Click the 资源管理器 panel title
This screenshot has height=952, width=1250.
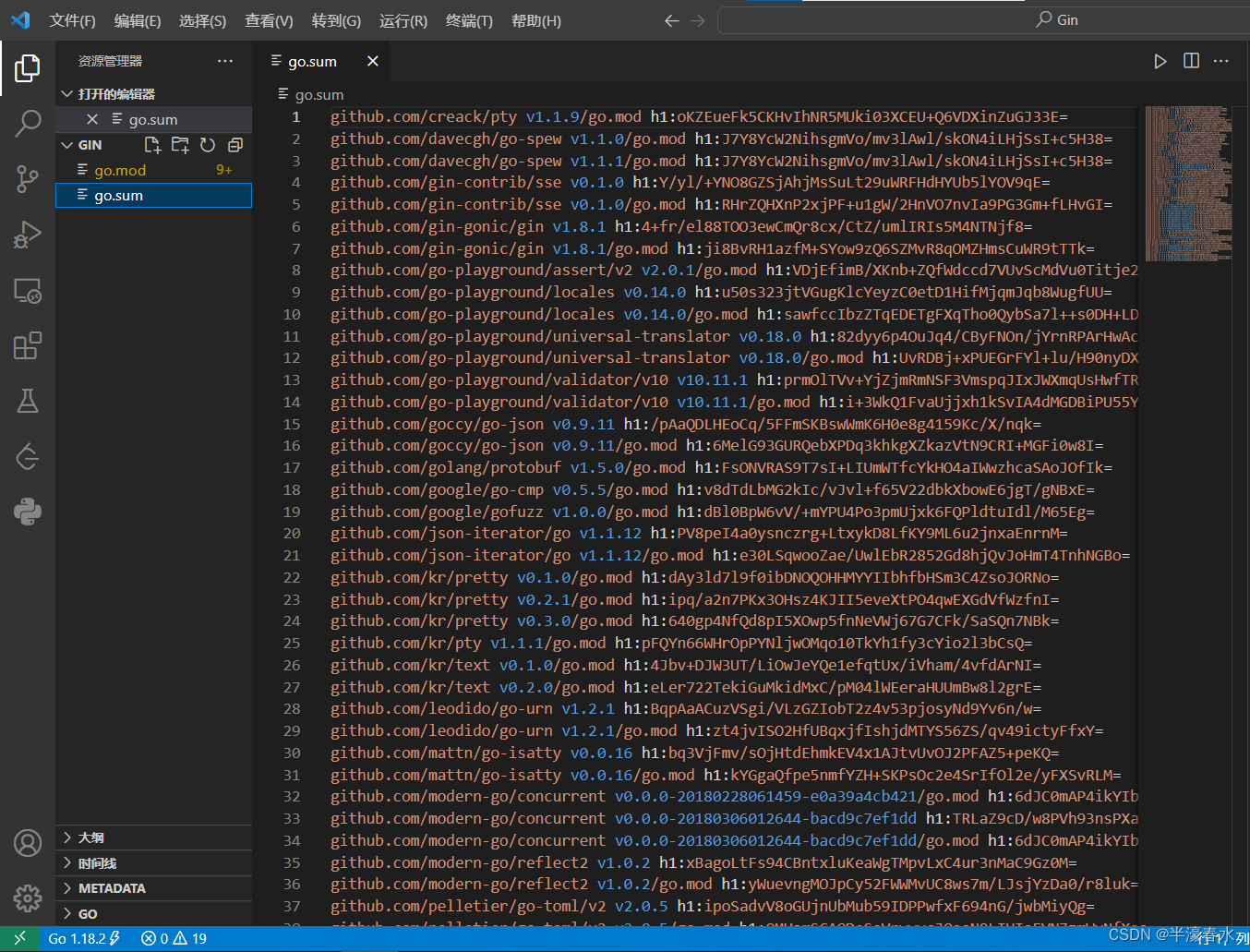pos(111,61)
